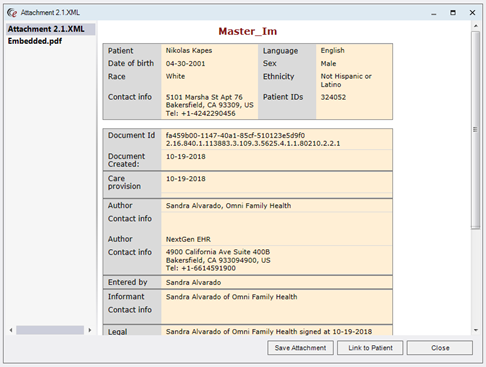The image size is (486, 367).
Task: Click the Master_Im document heading
Action: (248, 31)
